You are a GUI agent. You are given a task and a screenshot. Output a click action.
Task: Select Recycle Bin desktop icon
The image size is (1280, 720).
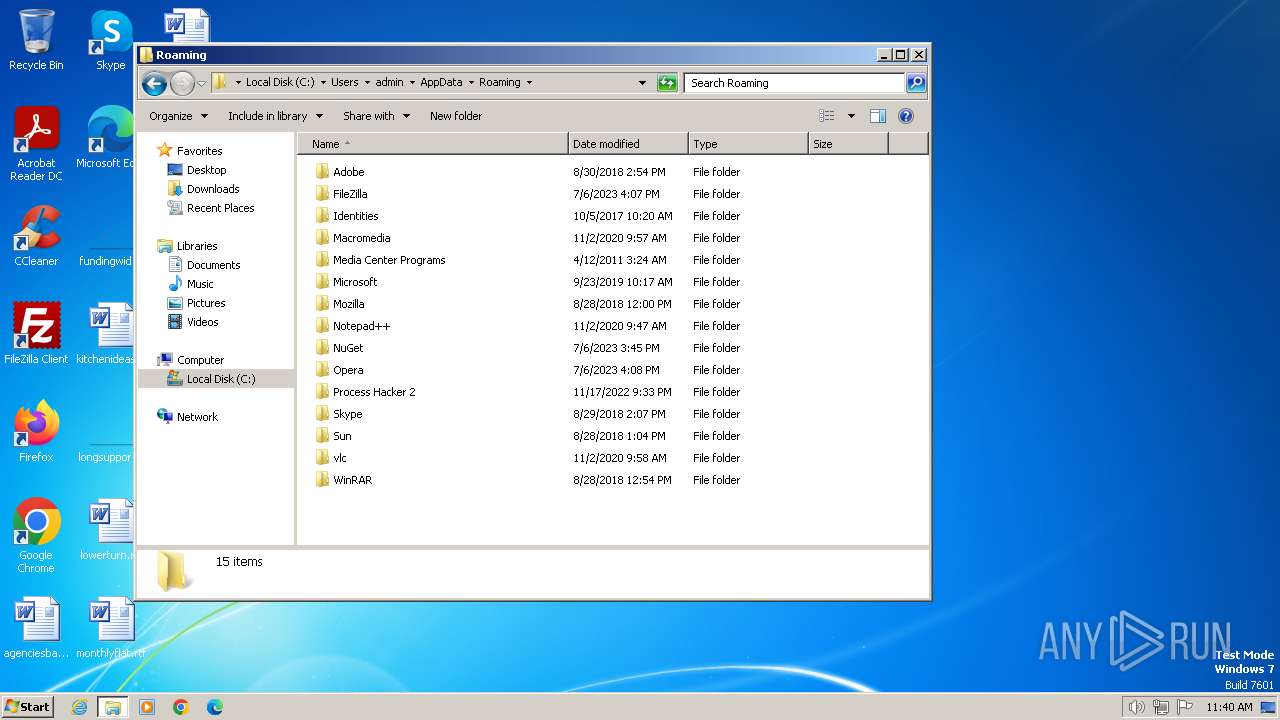tap(36, 40)
